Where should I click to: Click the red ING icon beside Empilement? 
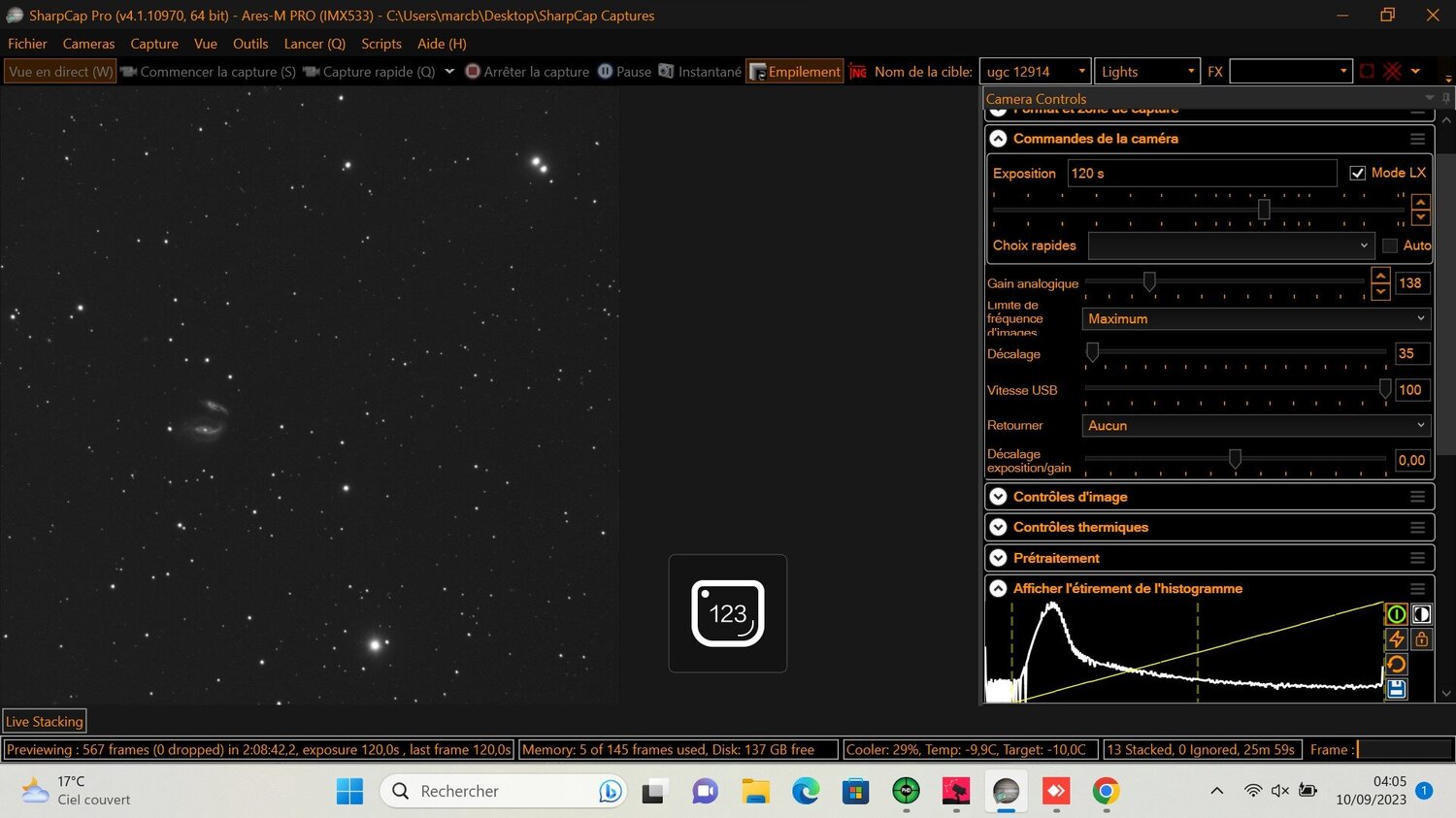(858, 72)
